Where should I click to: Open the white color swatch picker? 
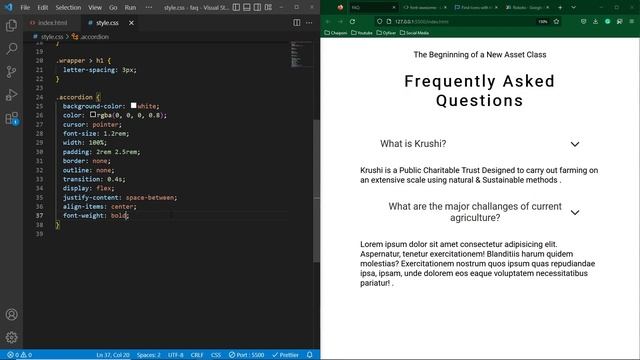tap(133, 106)
